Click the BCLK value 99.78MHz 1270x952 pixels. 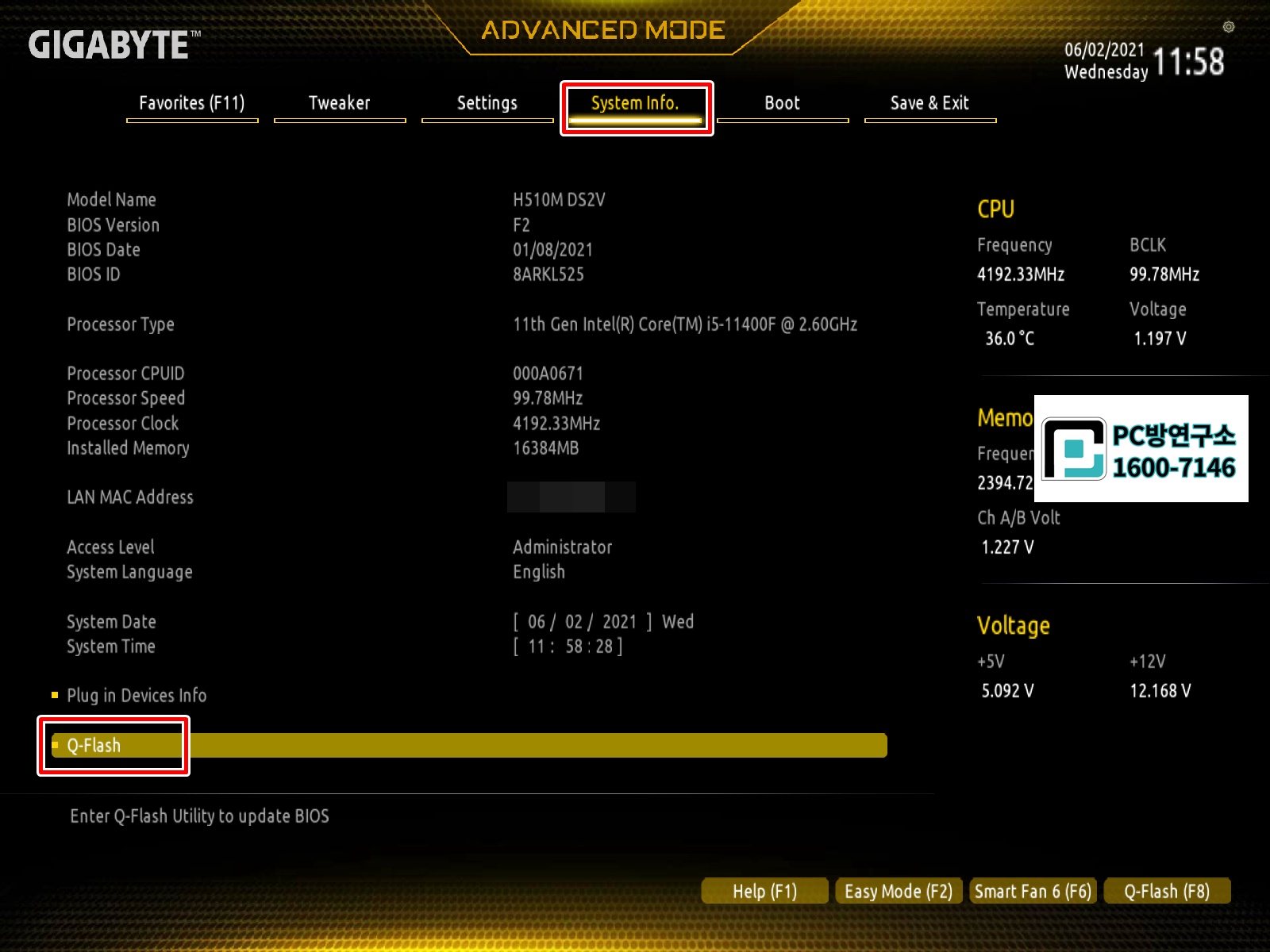1164,274
